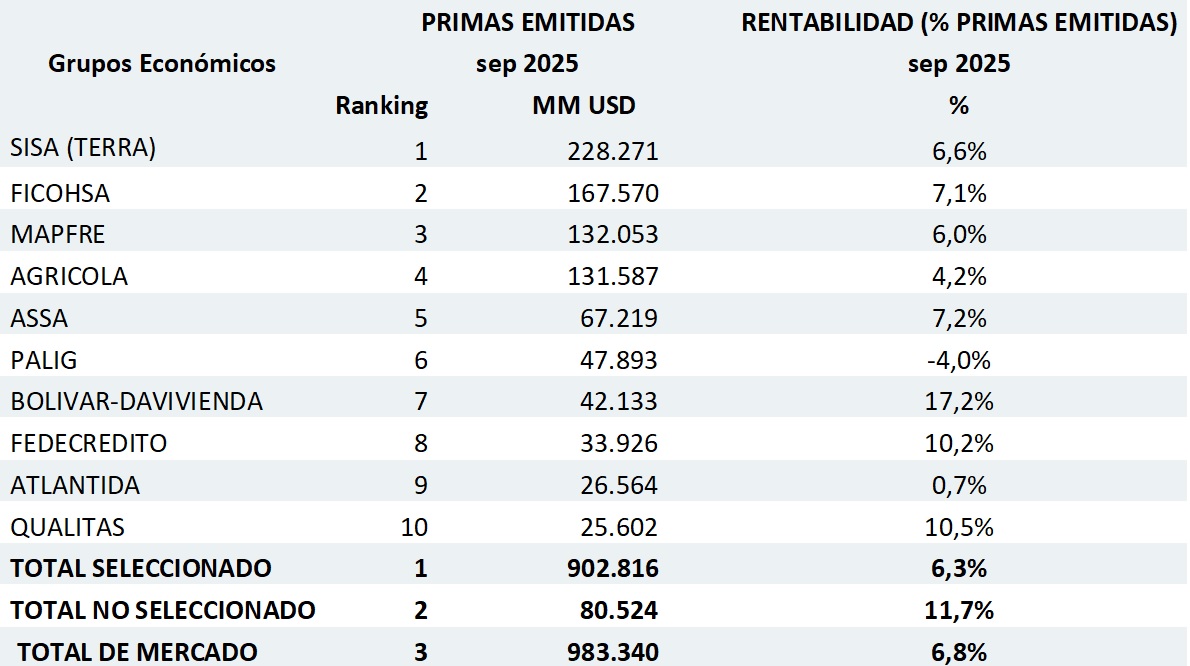This screenshot has height=666, width=1190.
Task: Select the TOTAL SELECCIONADO row label
Action: point(141,568)
